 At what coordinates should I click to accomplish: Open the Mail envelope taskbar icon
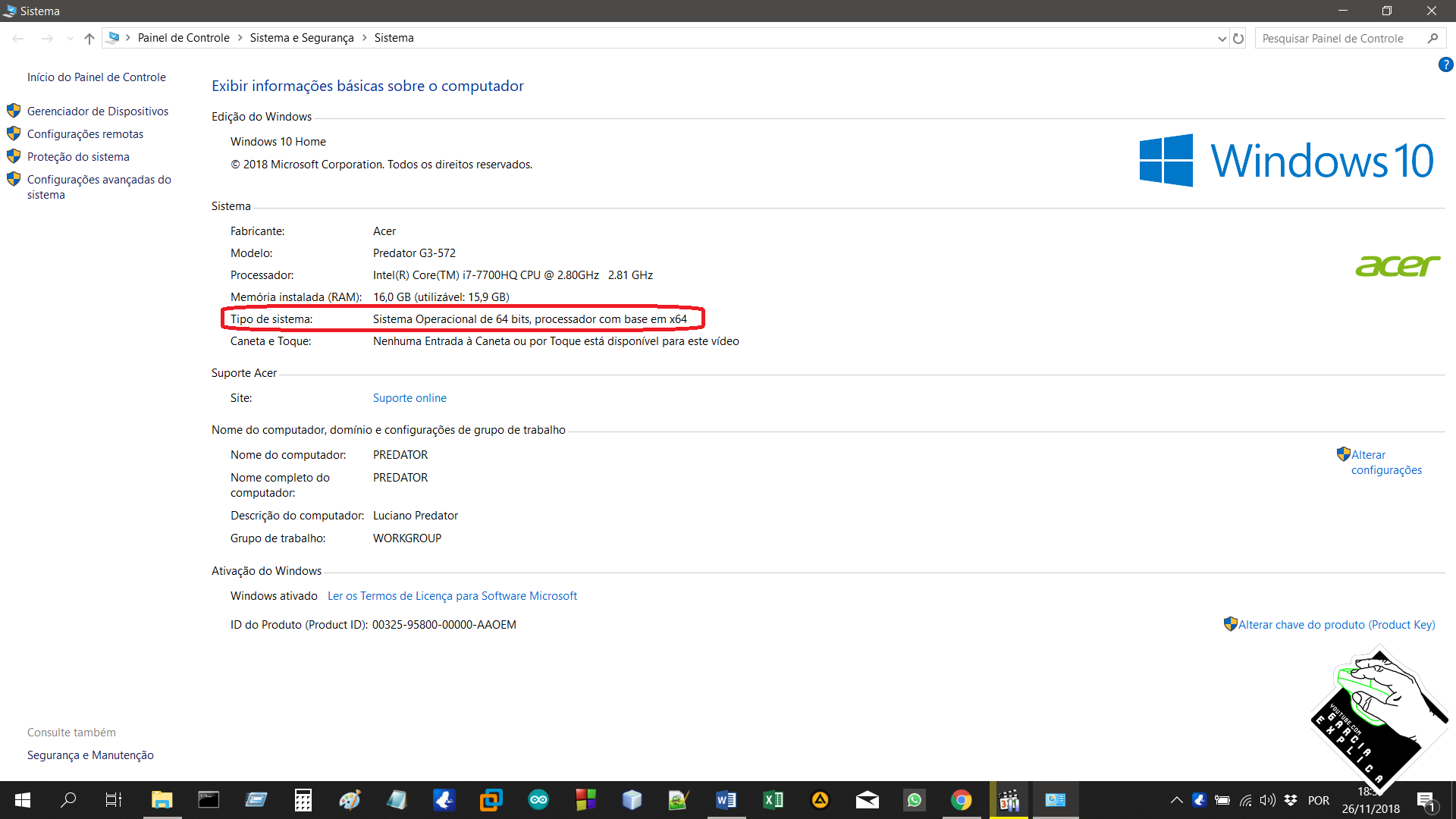point(868,799)
